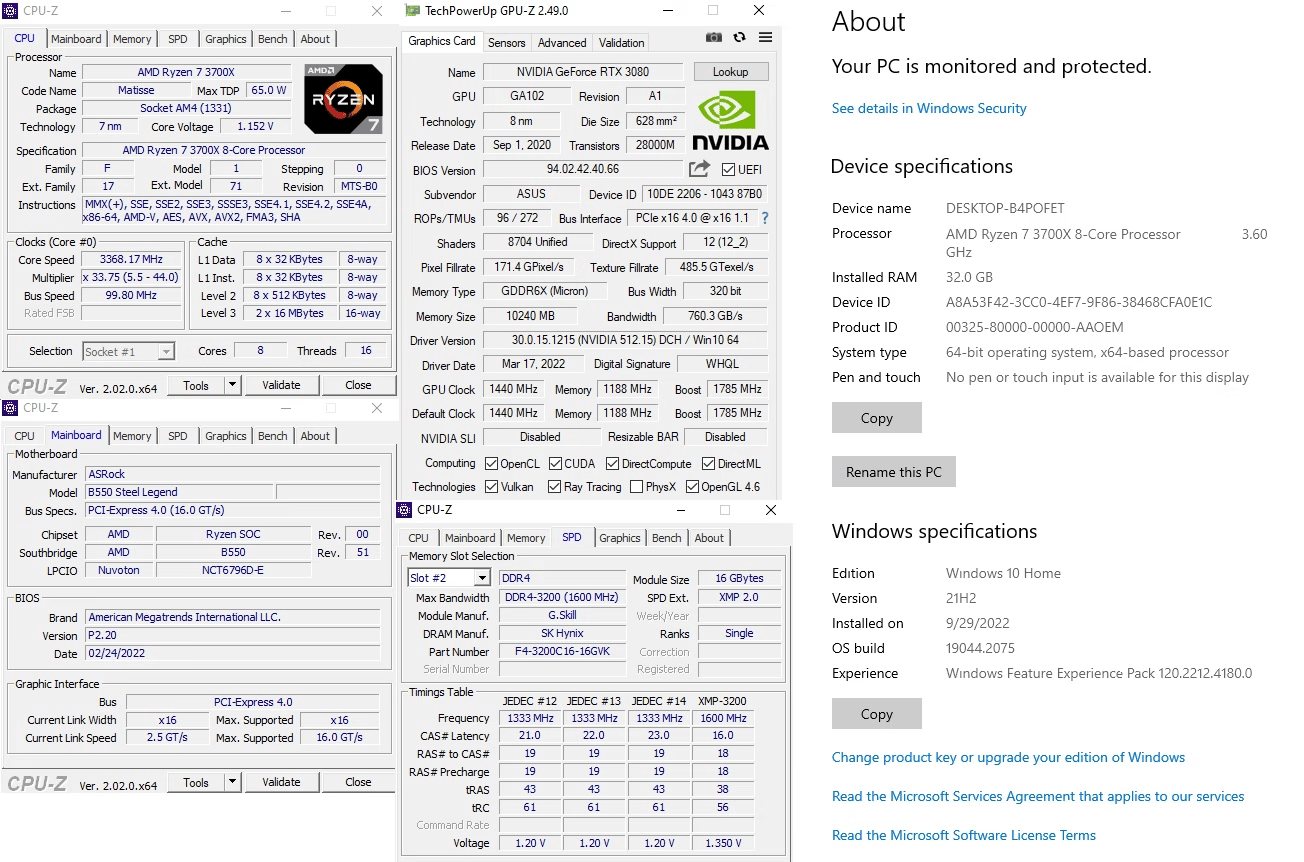Click the BIOS export share icon
Viewport: 1304px width, 862px height.
tap(699, 169)
